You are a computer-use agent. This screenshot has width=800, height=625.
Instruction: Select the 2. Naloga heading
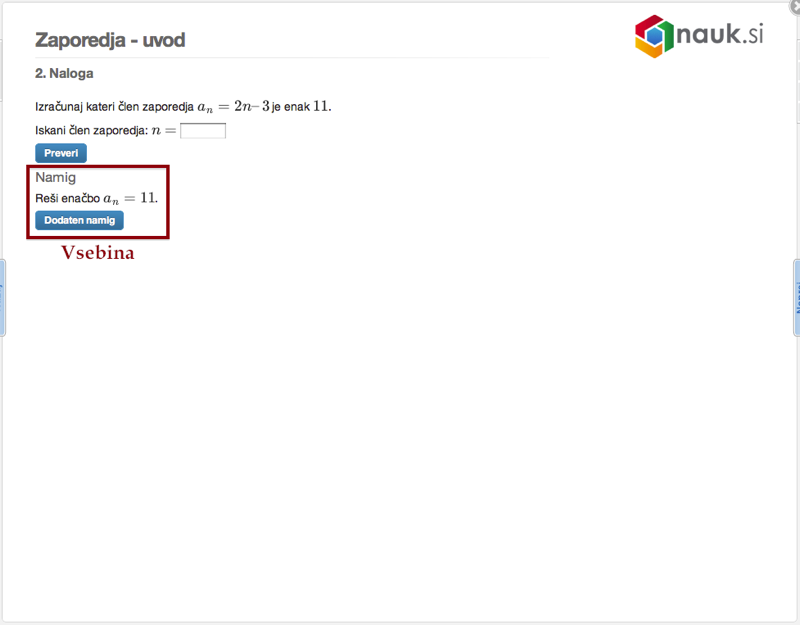(64, 74)
